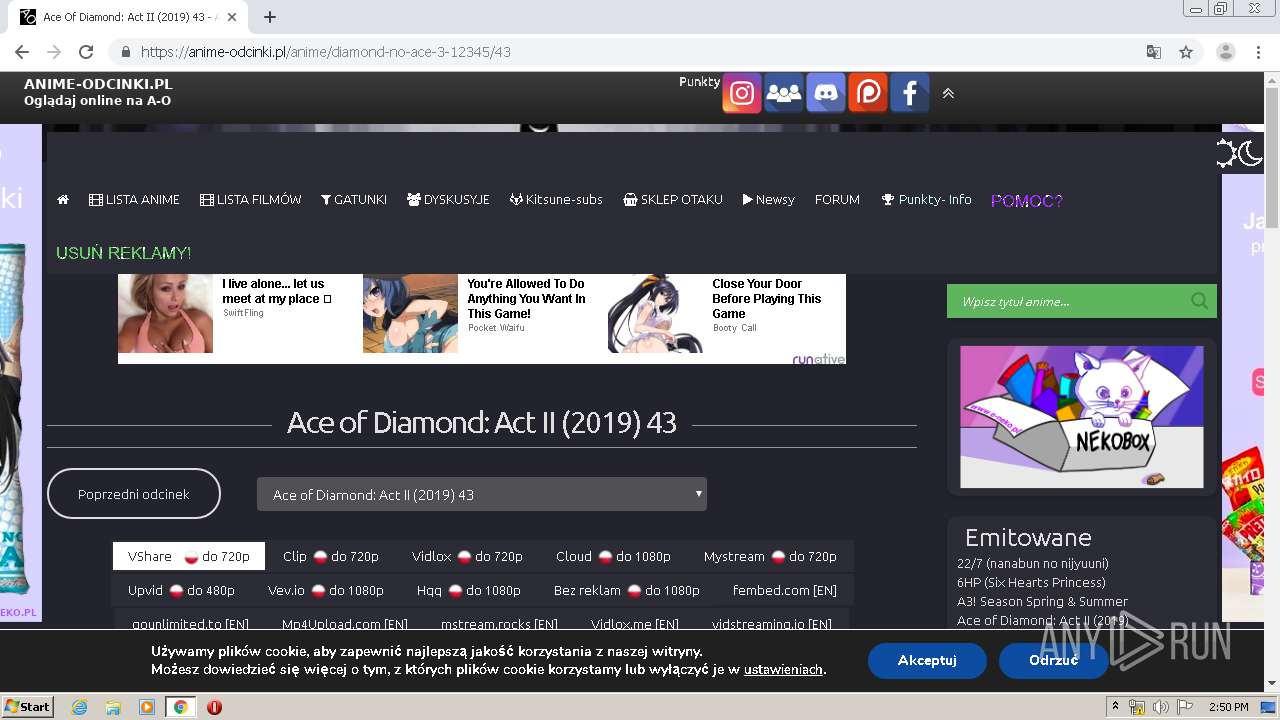Click 'I live alone' ad thumbnail
The height and width of the screenshot is (720, 1280).
(165, 313)
